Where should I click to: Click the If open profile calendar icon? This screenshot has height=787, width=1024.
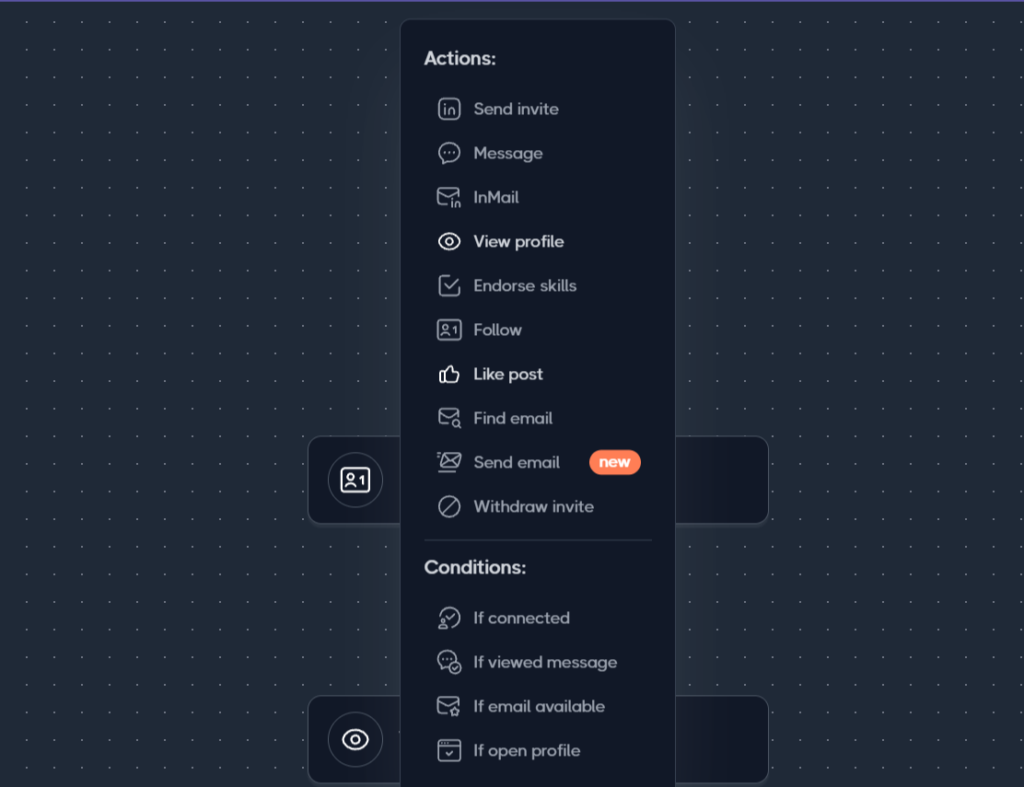pyautogui.click(x=449, y=750)
